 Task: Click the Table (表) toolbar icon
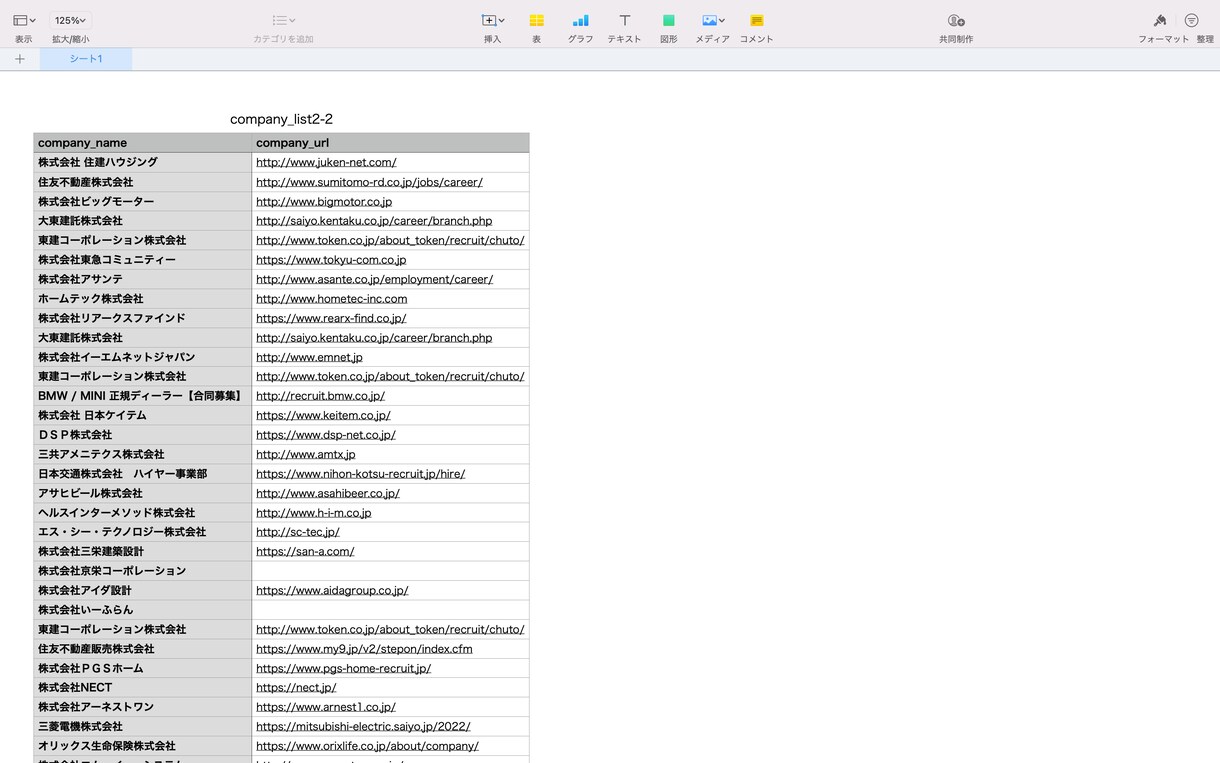536,20
